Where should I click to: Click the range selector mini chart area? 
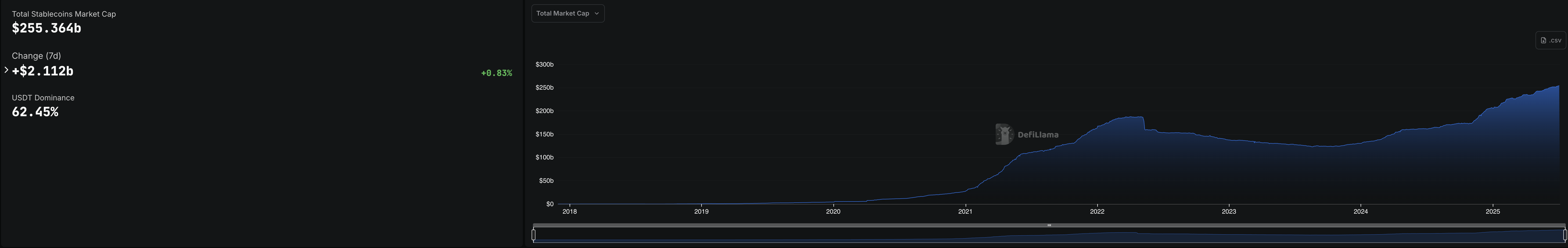coord(1049,235)
